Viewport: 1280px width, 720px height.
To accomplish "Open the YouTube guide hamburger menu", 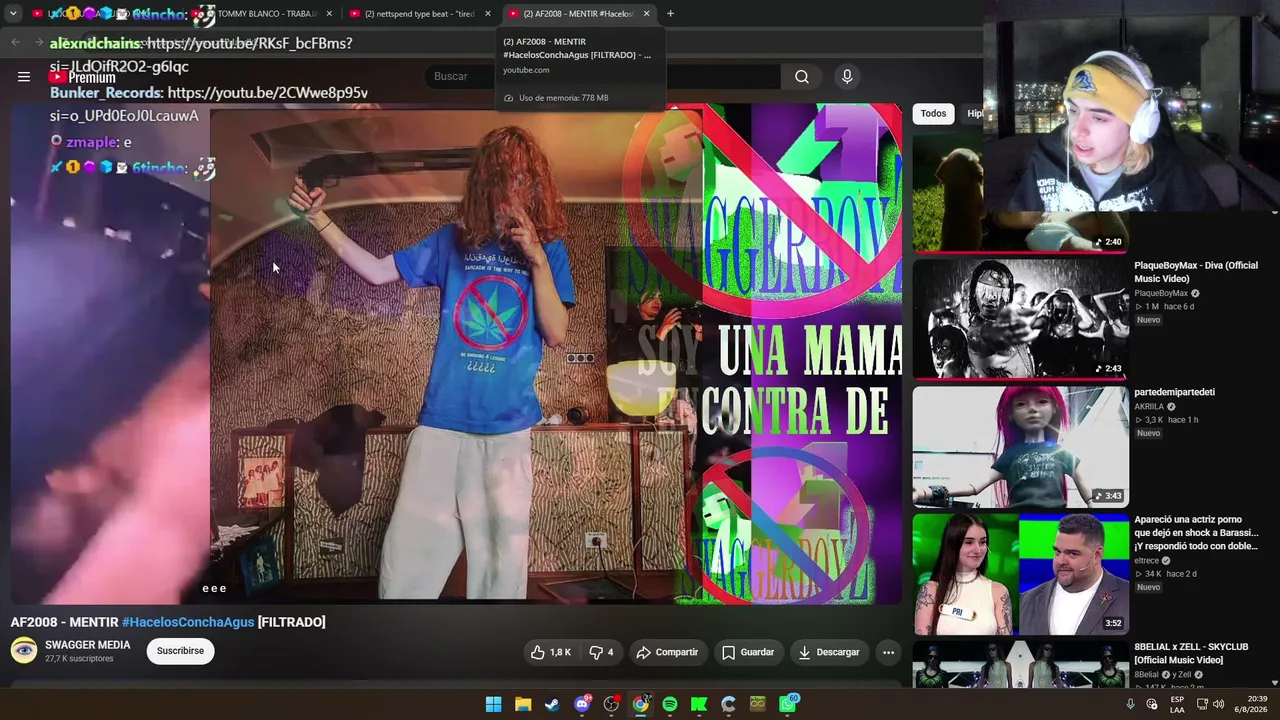I will [x=24, y=76].
